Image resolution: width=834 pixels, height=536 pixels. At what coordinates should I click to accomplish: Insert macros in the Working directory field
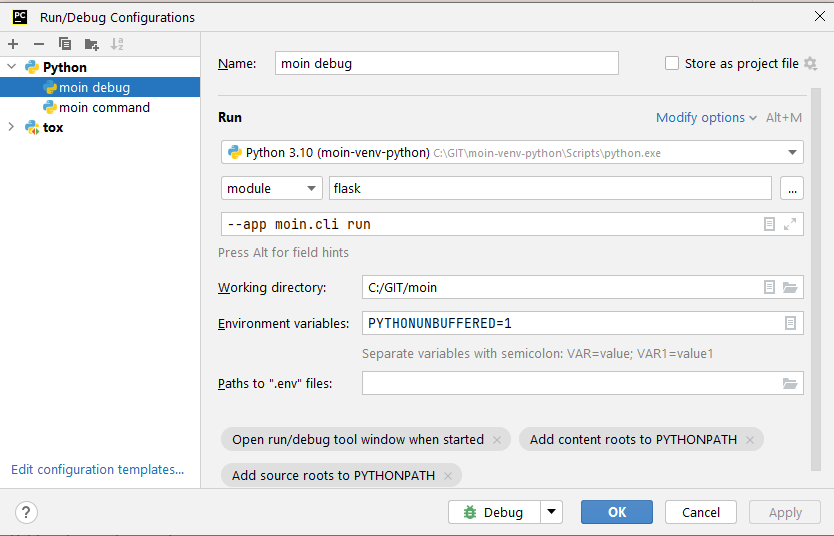769,287
